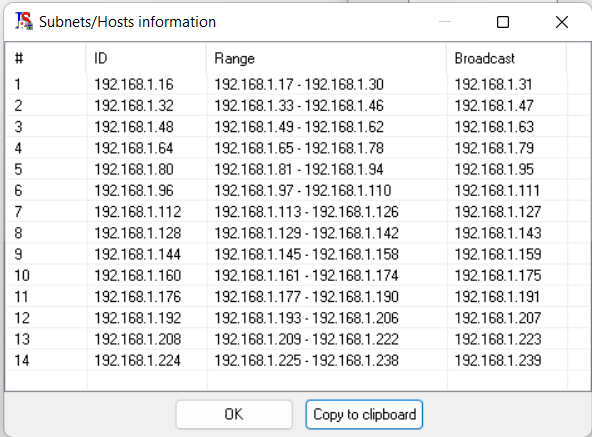Screen dimensions: 592x437
Task: Select subnet ID 192.168.1.128
Action: coord(138,233)
